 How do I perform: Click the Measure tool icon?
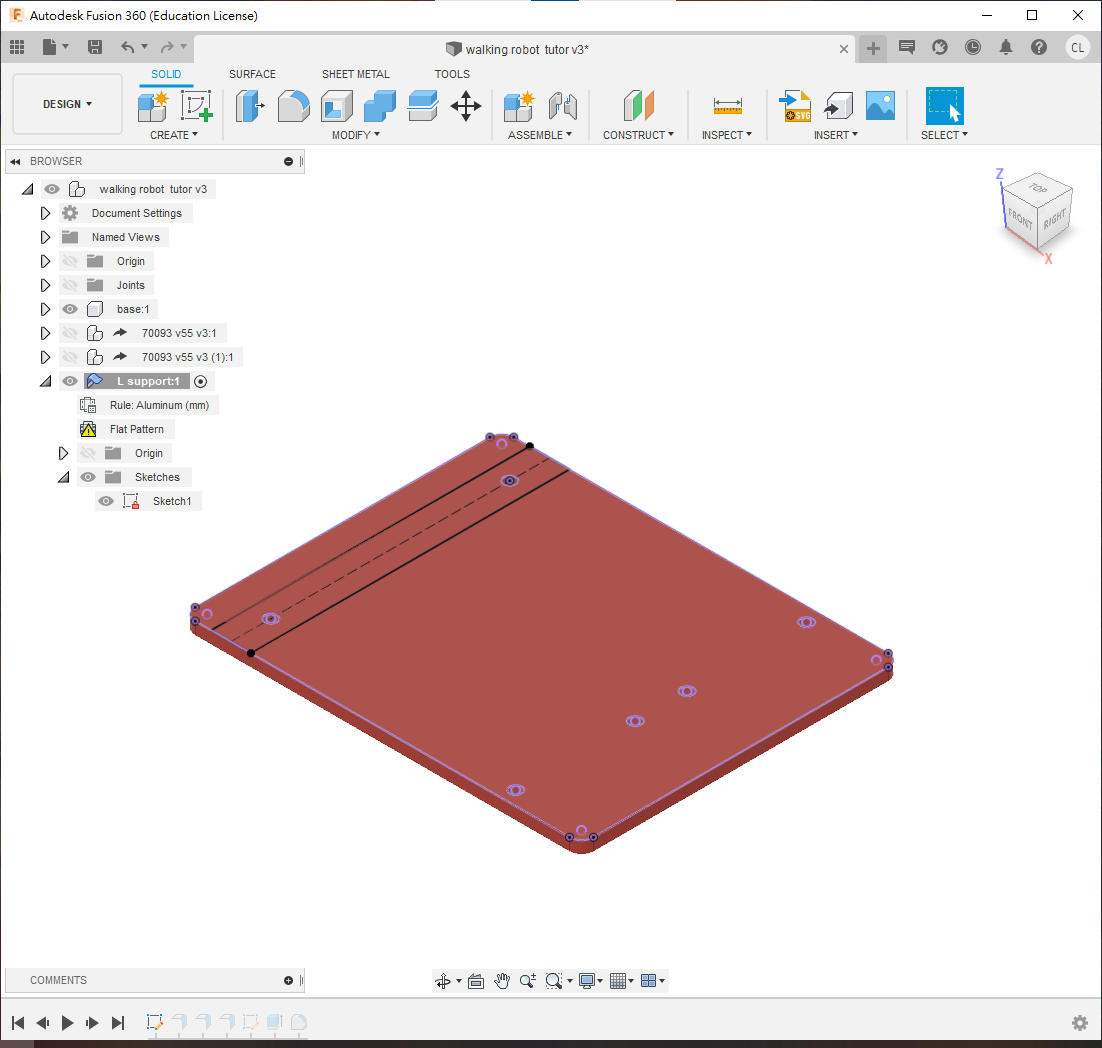tap(727, 105)
